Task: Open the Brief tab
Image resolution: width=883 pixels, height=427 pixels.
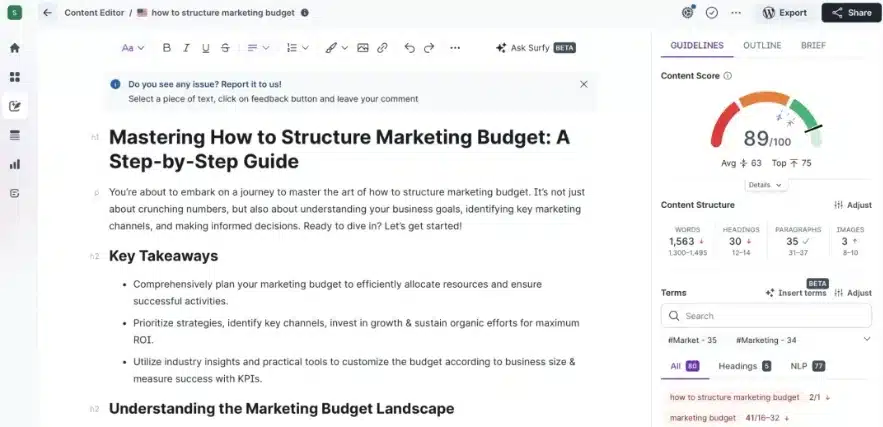Action: coord(813,46)
